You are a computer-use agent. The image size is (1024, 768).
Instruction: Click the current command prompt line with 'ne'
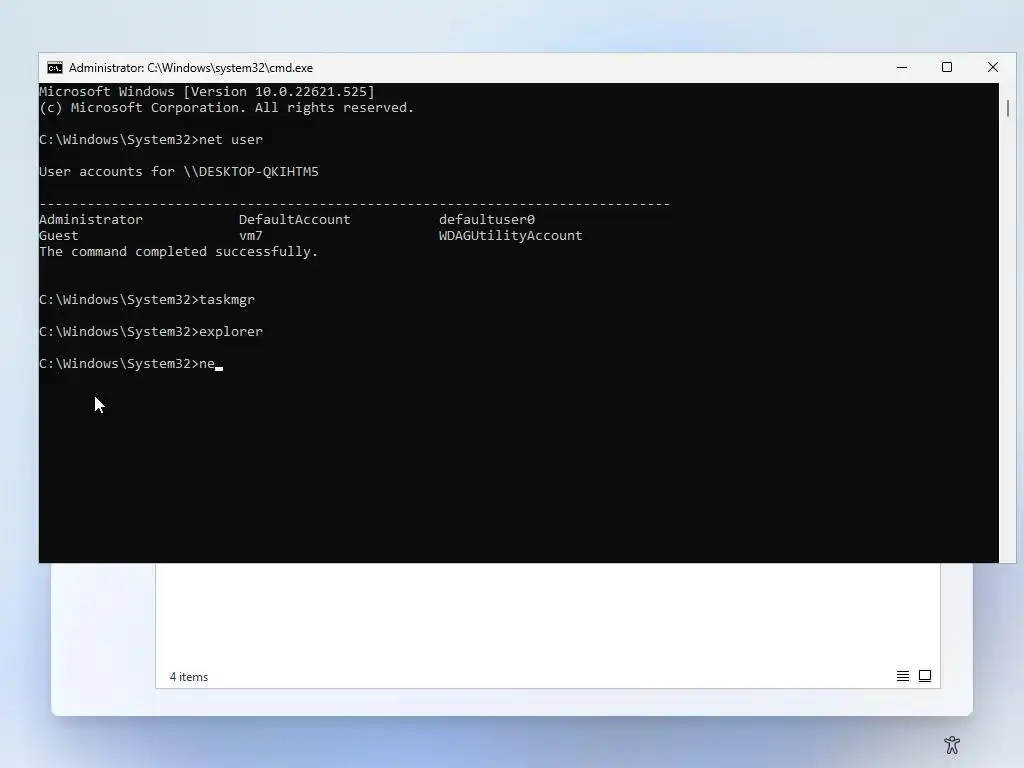(131, 364)
